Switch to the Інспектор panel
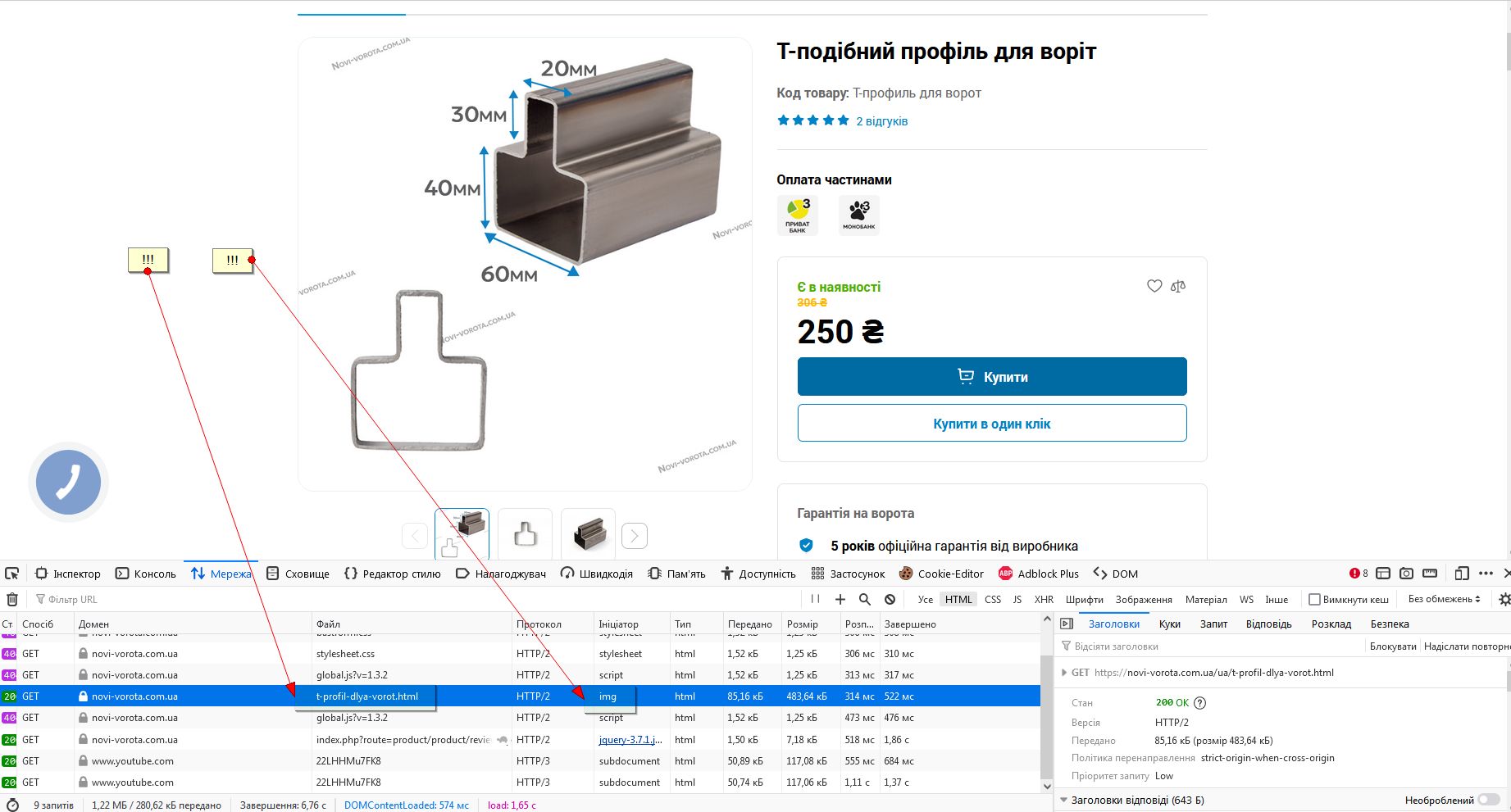 click(68, 574)
